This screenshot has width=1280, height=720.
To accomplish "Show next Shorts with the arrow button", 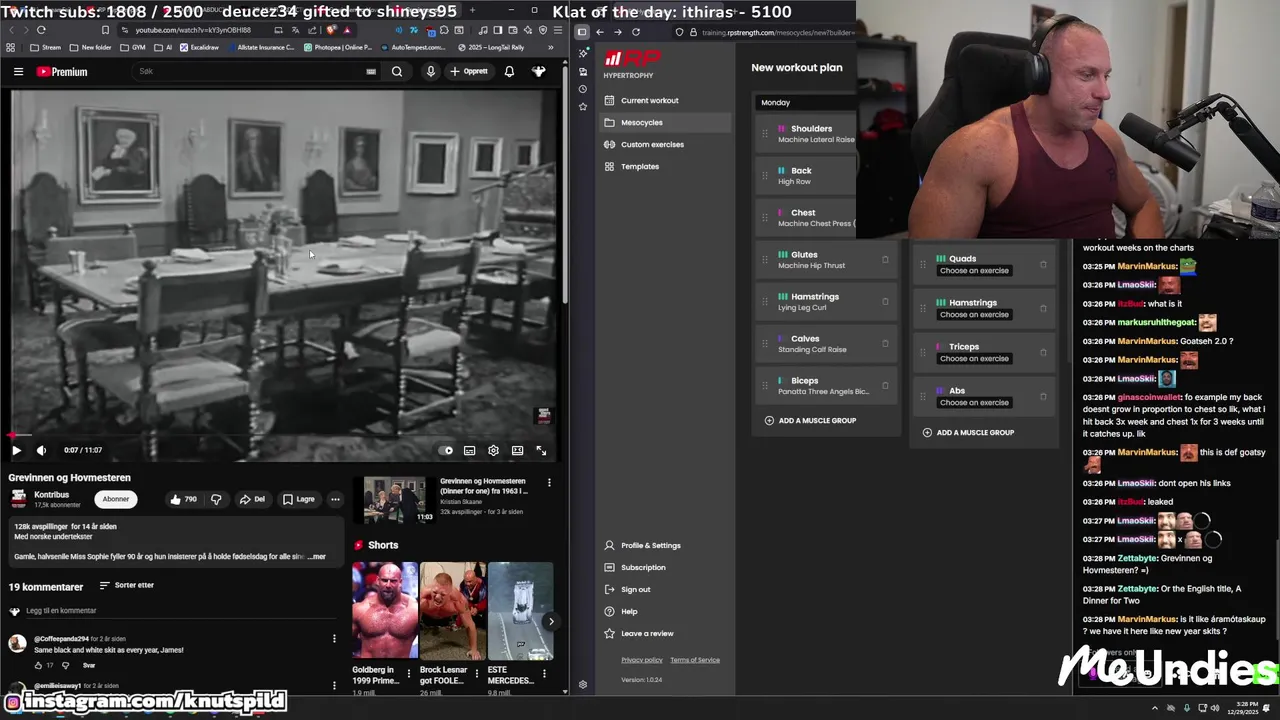I will pyautogui.click(x=550, y=622).
